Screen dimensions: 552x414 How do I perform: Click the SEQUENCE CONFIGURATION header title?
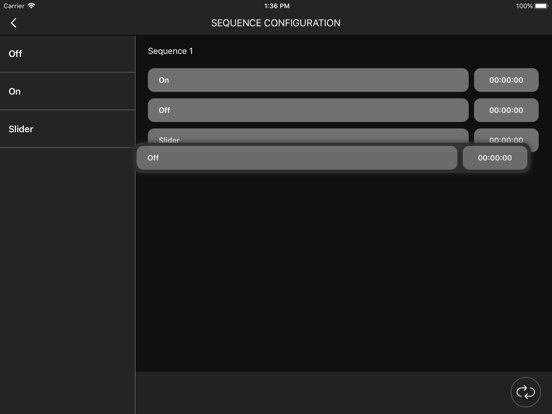[x=276, y=23]
